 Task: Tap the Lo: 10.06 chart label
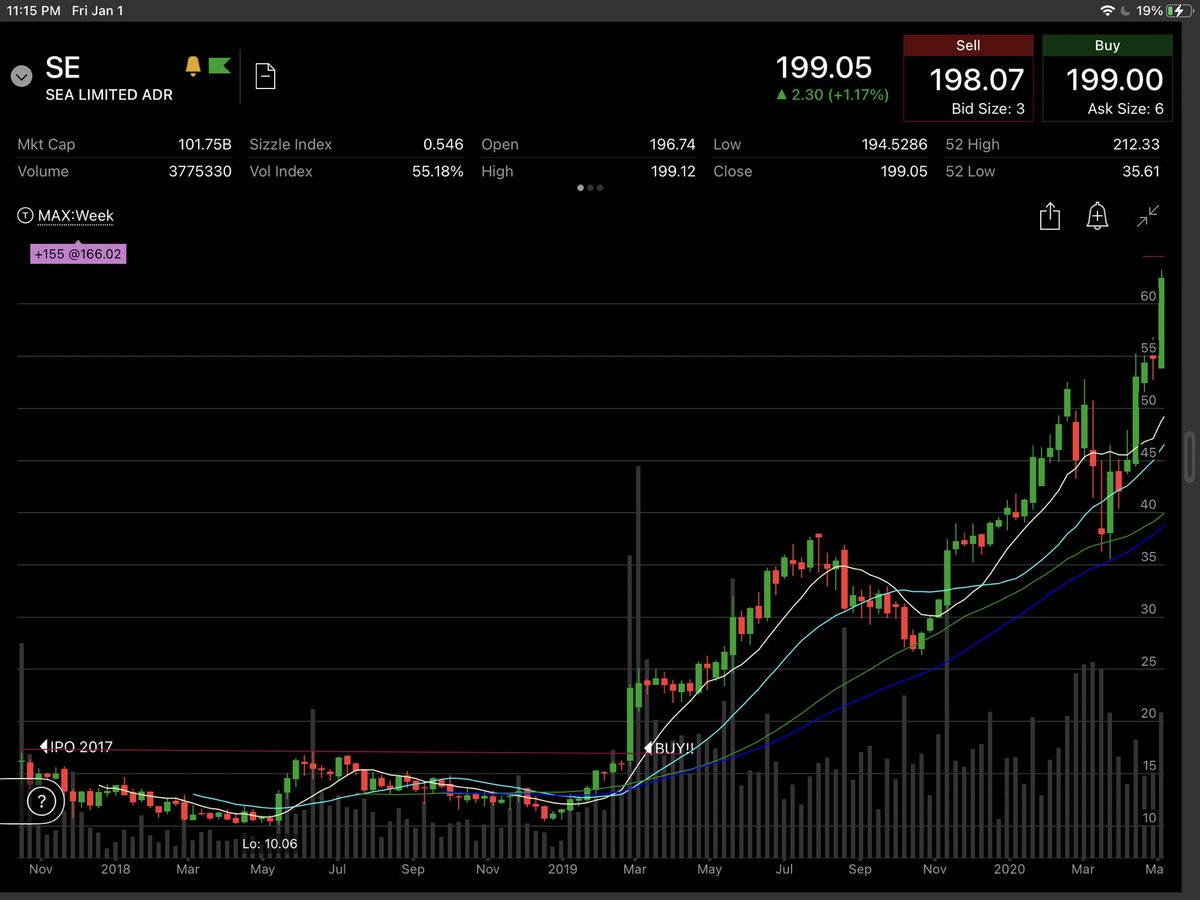(269, 844)
